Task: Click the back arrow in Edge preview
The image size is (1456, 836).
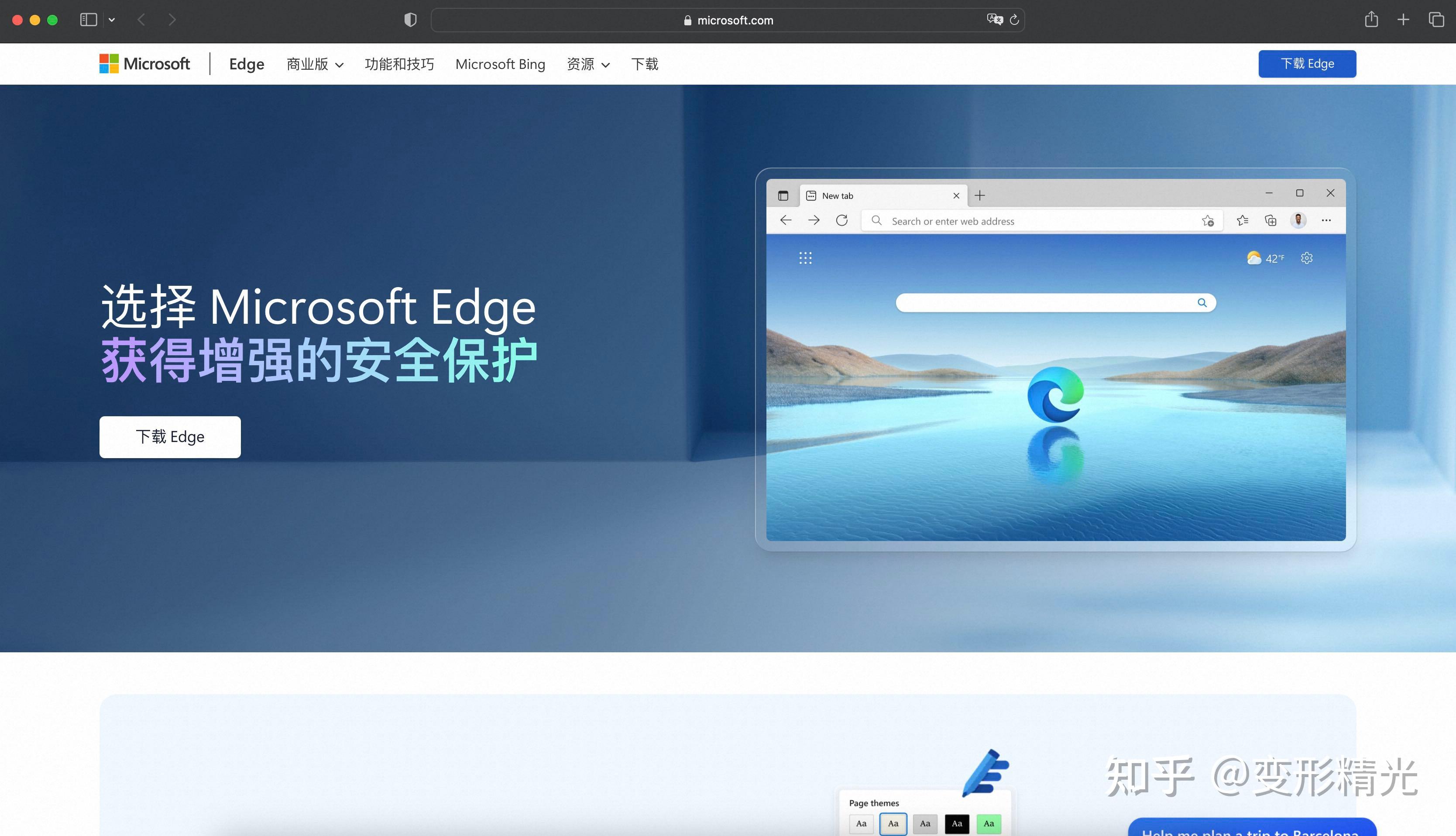Action: pos(786,220)
